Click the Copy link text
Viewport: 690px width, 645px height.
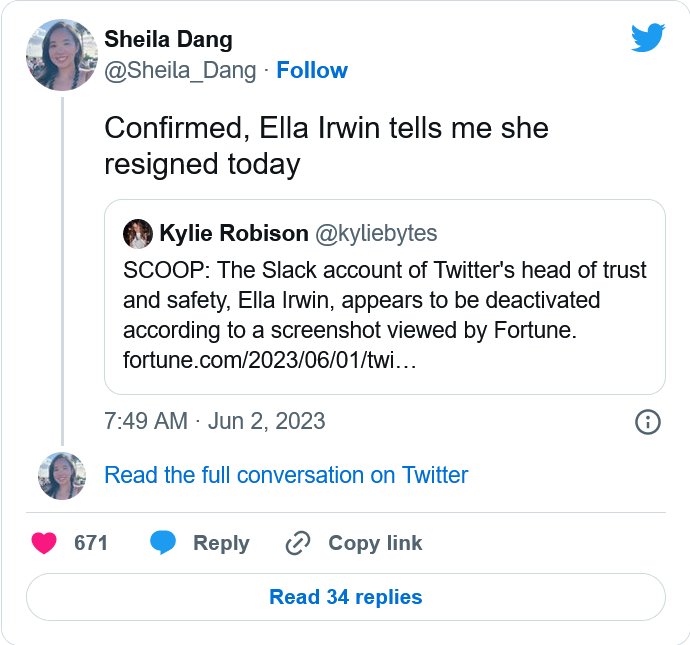375,543
